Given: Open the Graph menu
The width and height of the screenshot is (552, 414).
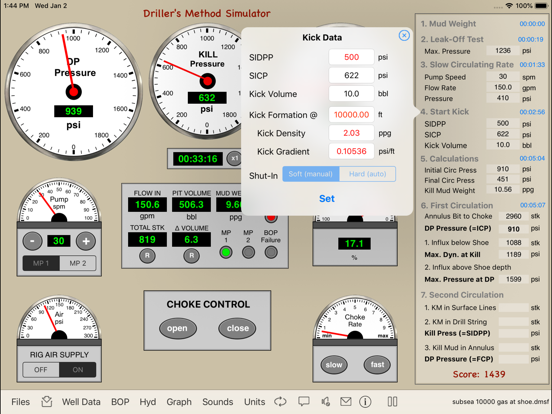Looking at the screenshot, I should 179,402.
